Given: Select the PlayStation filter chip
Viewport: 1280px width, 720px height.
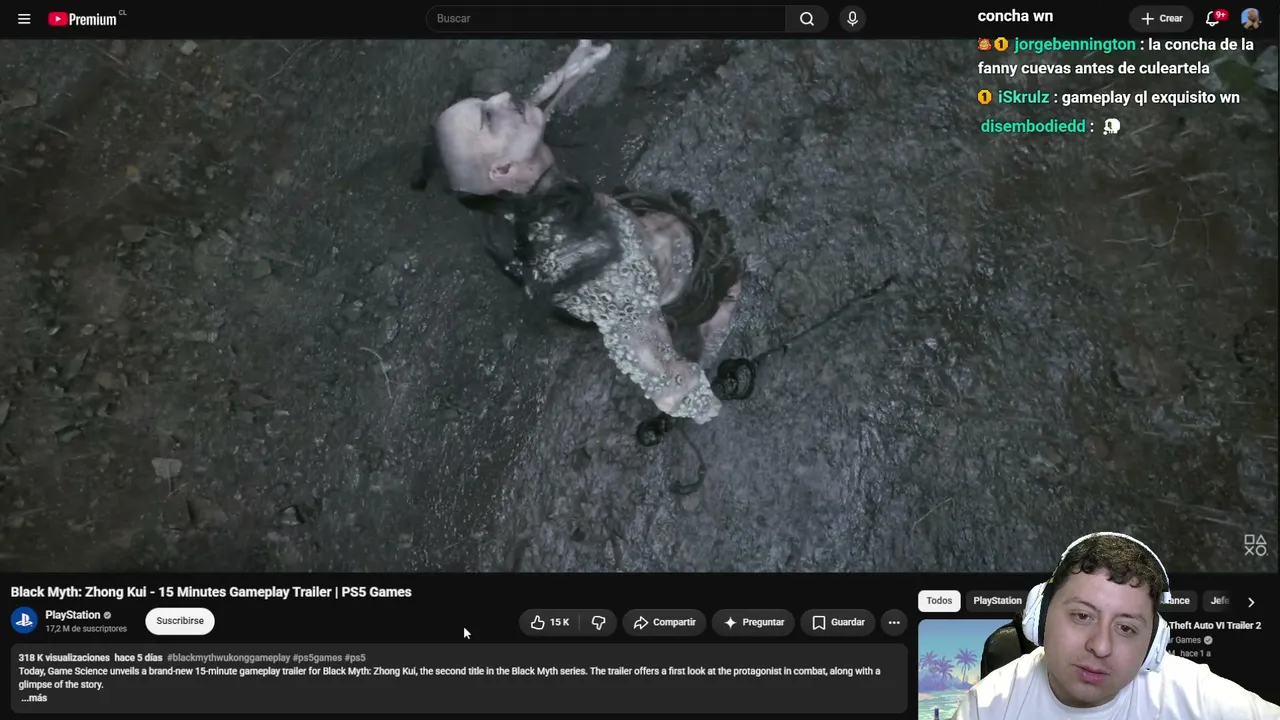Looking at the screenshot, I should click(x=997, y=601).
